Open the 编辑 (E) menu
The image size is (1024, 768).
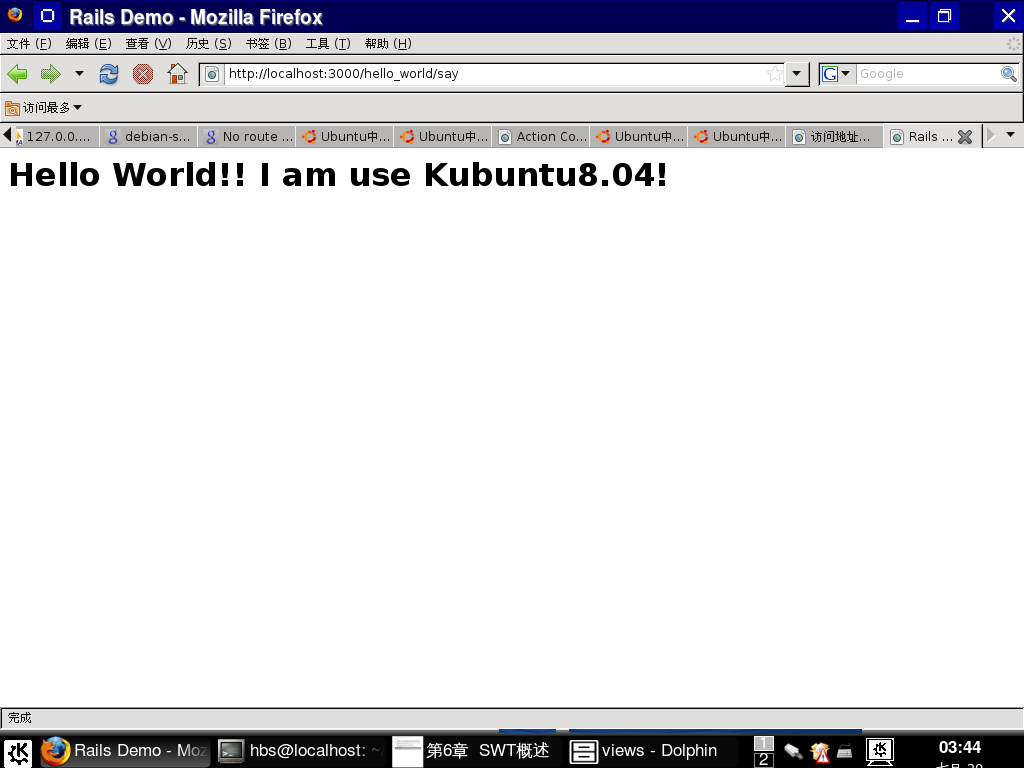[88, 44]
